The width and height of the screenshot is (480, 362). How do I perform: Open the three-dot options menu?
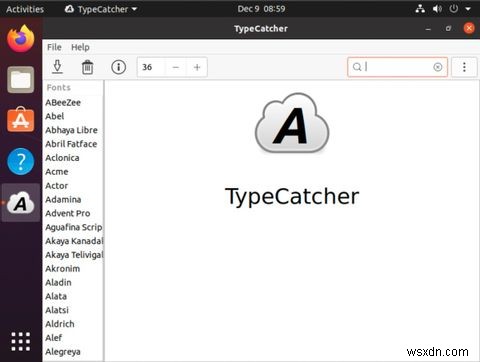click(464, 67)
